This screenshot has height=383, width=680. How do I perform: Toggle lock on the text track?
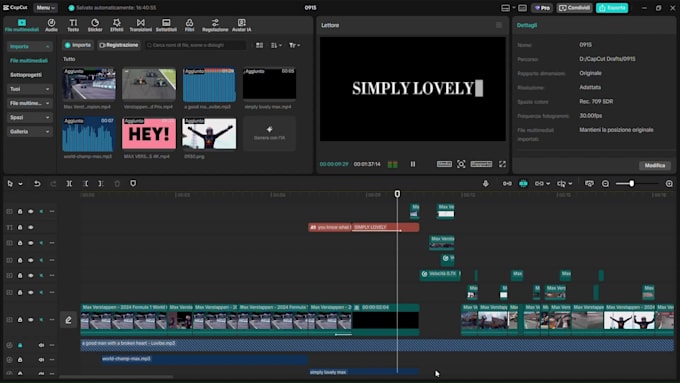tap(20, 227)
